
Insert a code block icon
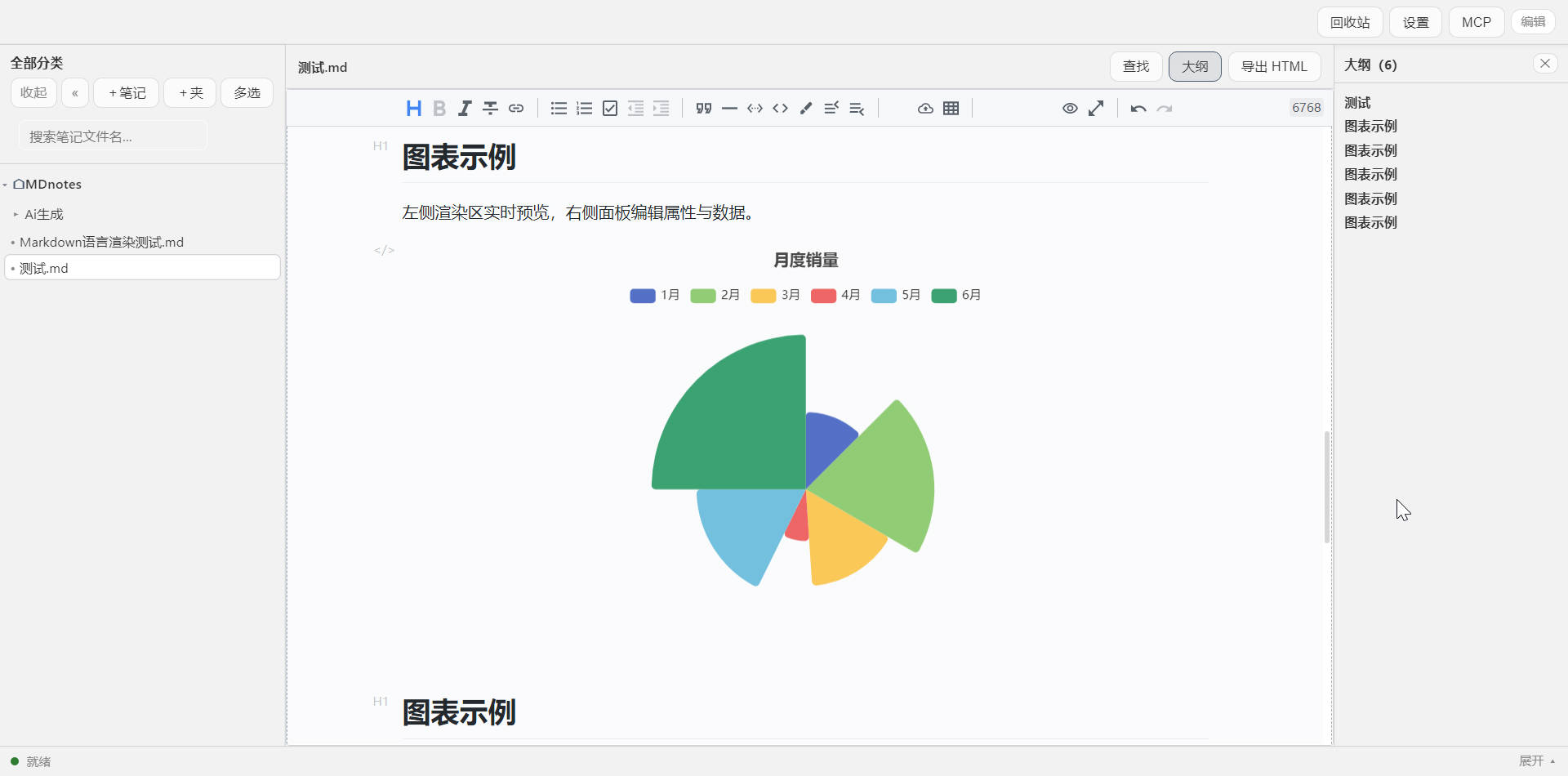(755, 108)
